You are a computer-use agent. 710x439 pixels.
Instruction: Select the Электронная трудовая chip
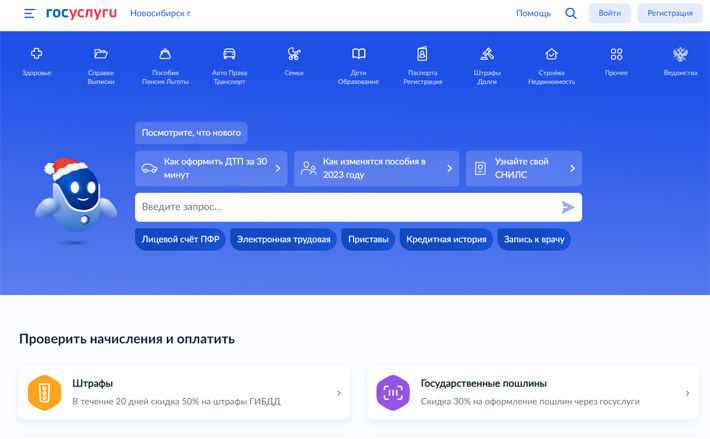tap(283, 239)
